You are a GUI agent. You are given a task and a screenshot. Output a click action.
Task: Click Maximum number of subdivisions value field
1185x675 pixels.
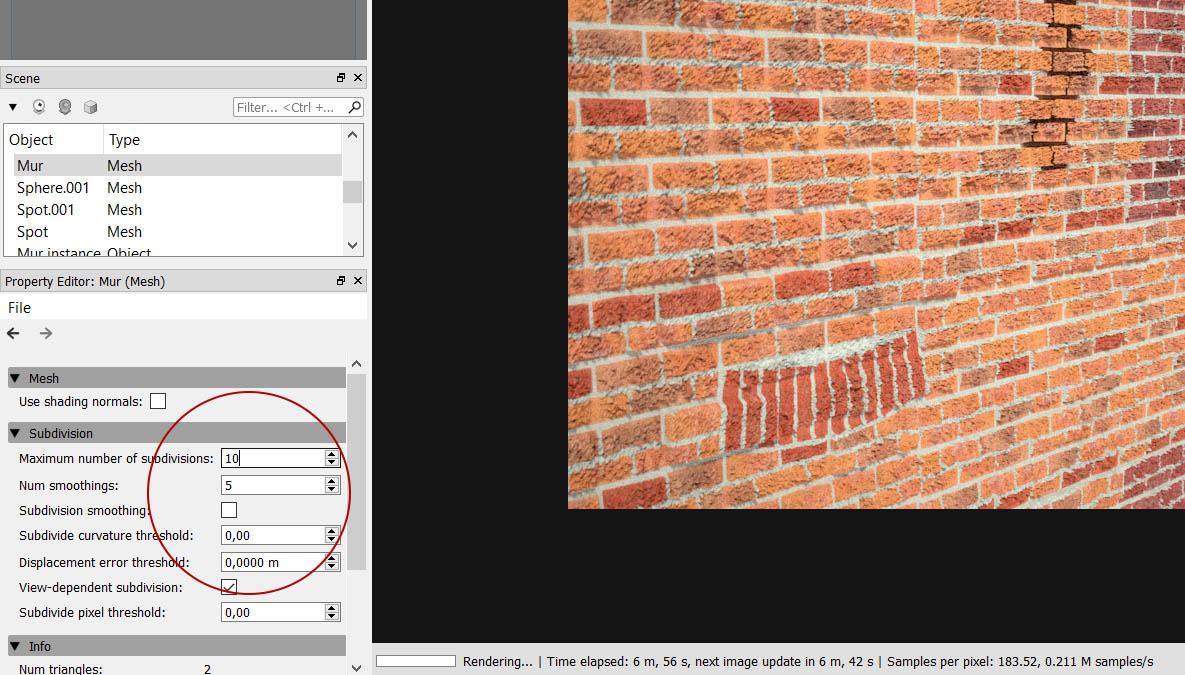tap(273, 458)
